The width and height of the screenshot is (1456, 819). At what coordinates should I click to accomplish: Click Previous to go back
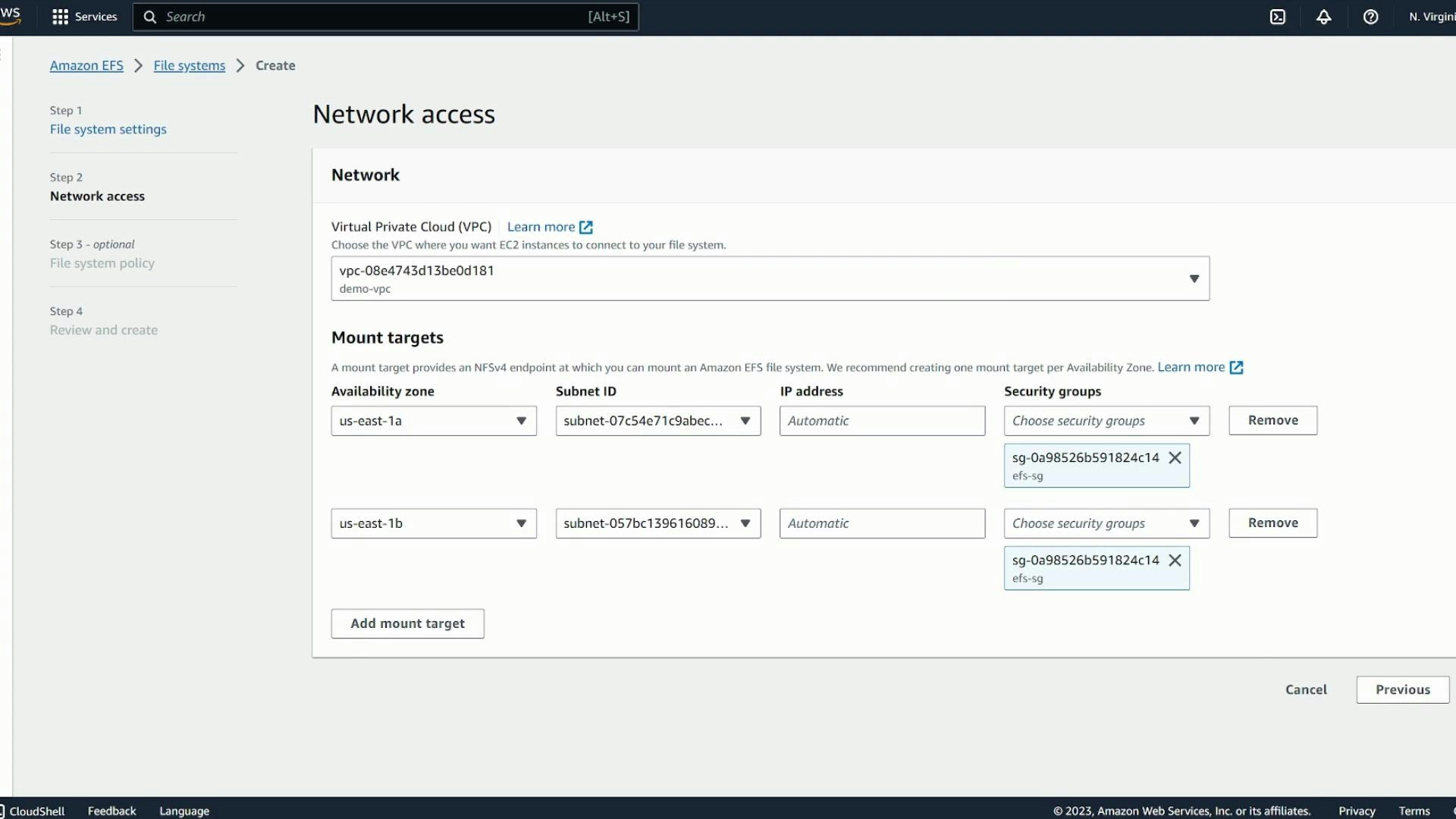click(x=1402, y=689)
